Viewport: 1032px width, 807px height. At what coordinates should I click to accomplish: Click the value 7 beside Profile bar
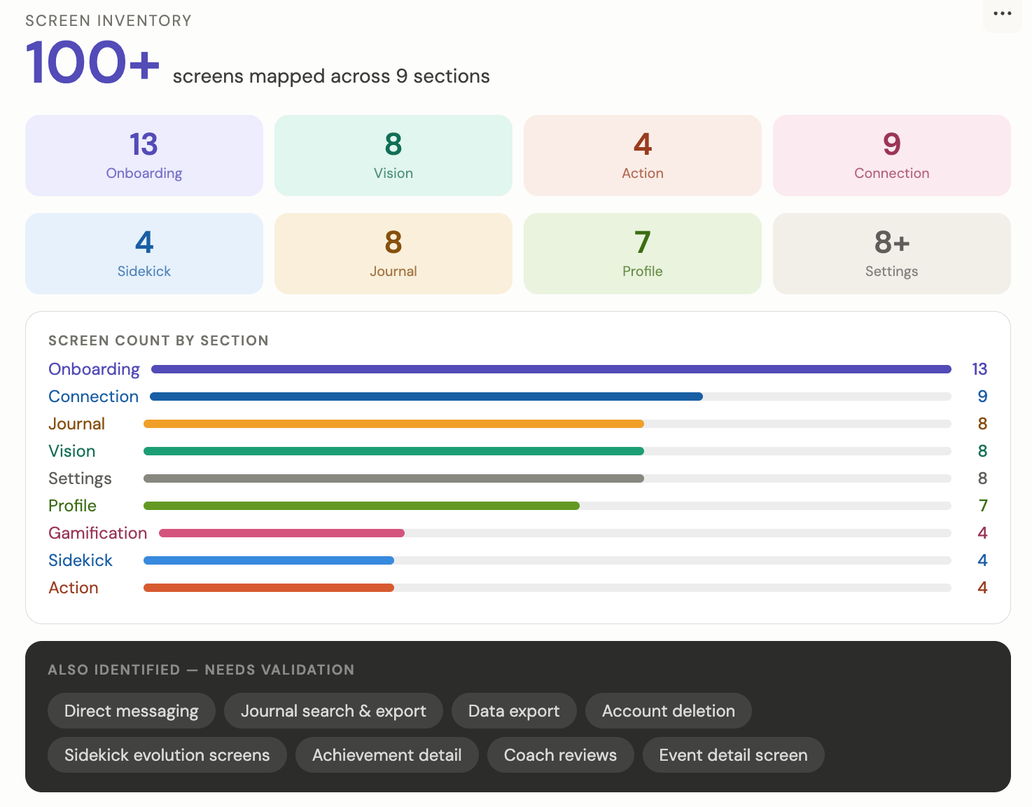(x=983, y=506)
